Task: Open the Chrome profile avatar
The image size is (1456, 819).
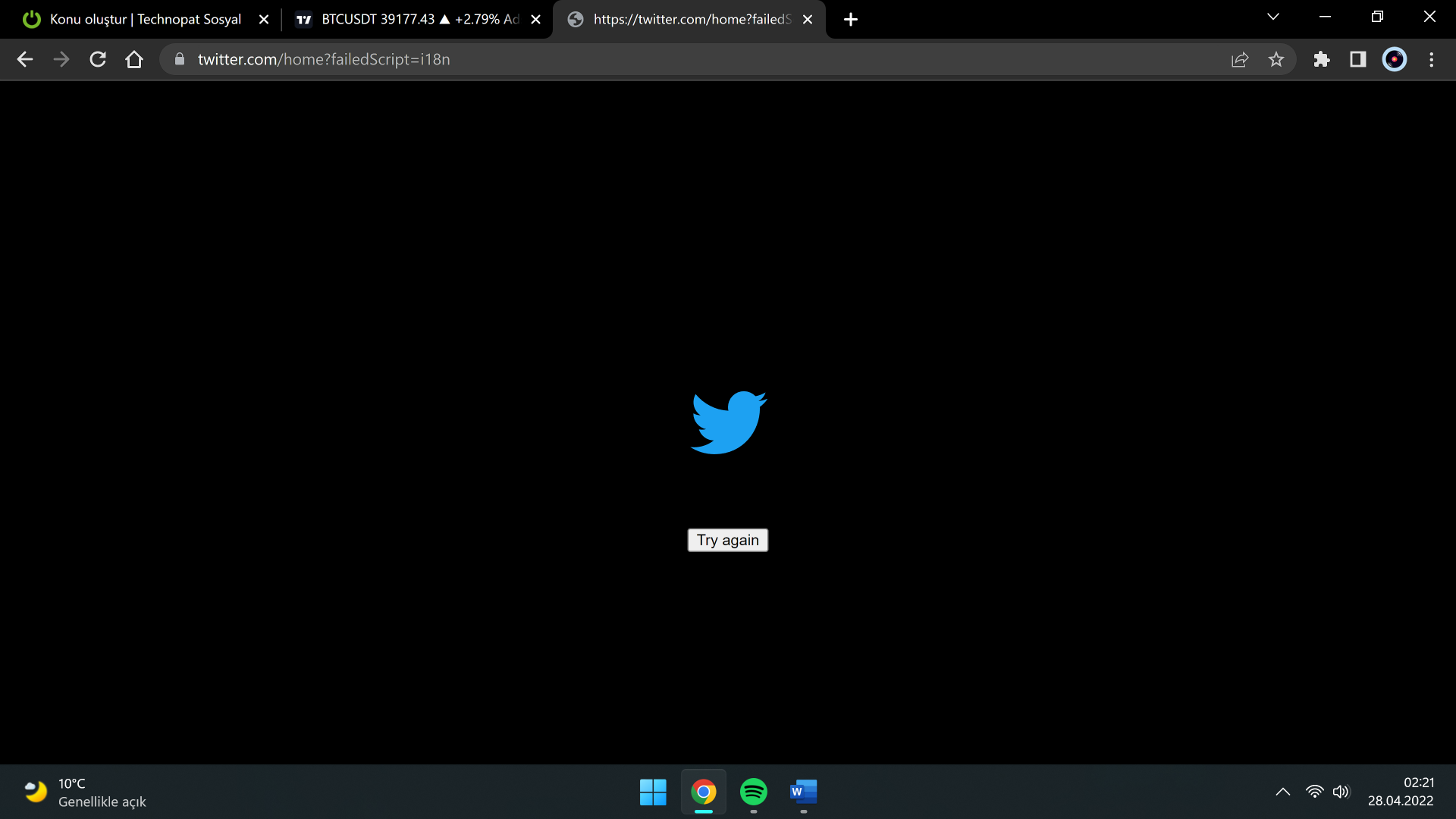Action: point(1395,59)
